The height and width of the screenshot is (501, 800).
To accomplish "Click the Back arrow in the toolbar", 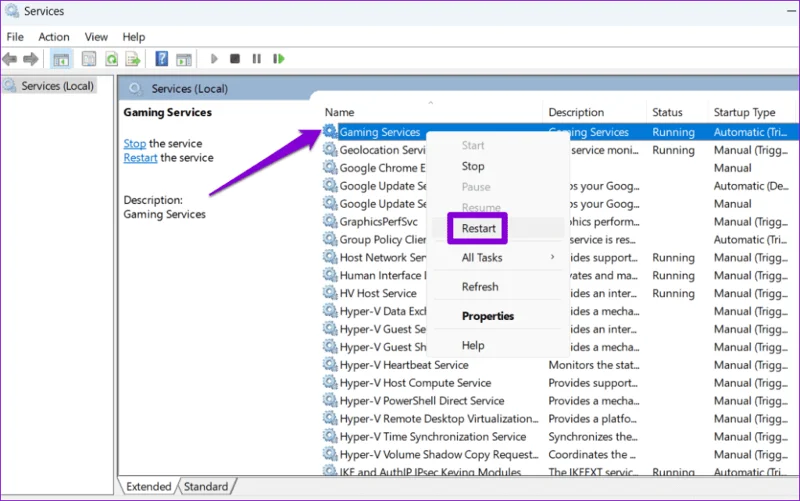I will coord(10,59).
